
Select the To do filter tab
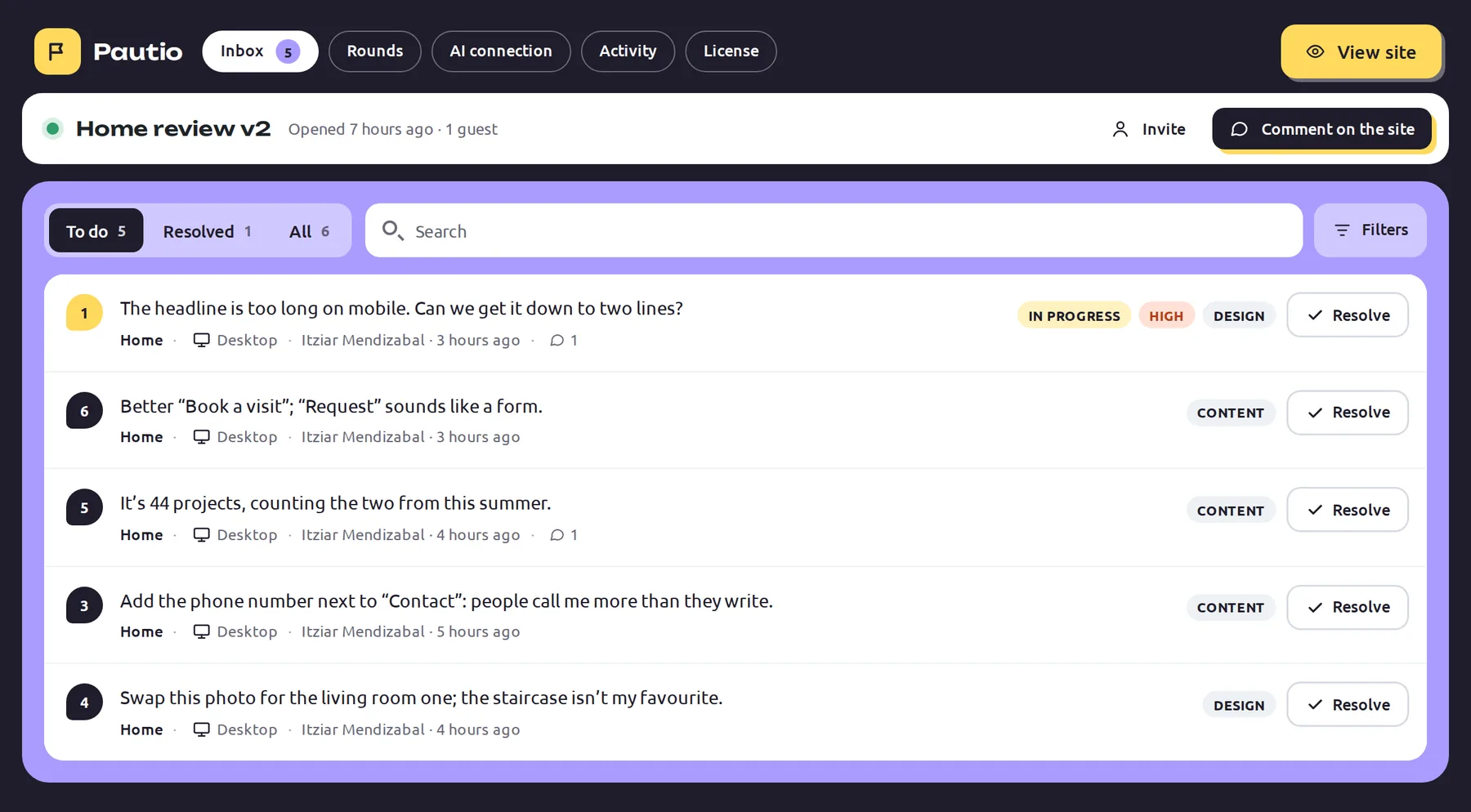pyautogui.click(x=96, y=231)
